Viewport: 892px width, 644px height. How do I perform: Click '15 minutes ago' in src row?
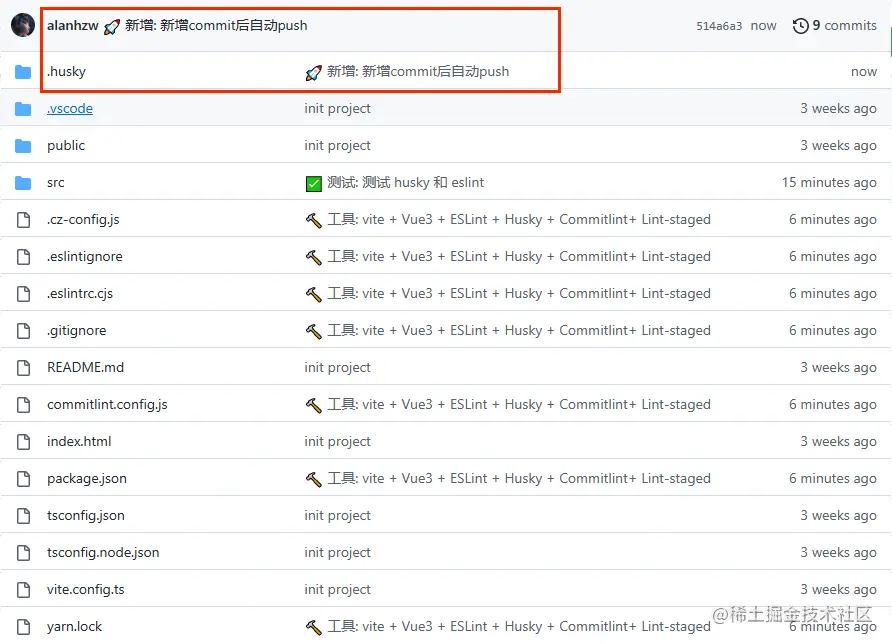click(829, 183)
